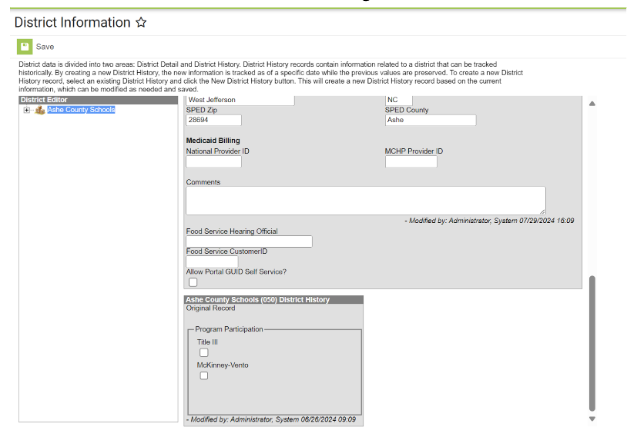This screenshot has height=436, width=629.
Task: Click the MCHP Provider ID field
Action: pos(411,161)
